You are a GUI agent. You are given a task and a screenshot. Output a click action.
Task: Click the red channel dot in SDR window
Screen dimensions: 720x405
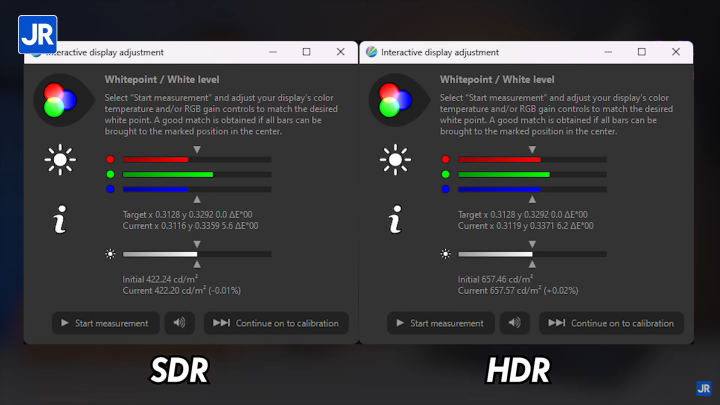click(x=110, y=159)
